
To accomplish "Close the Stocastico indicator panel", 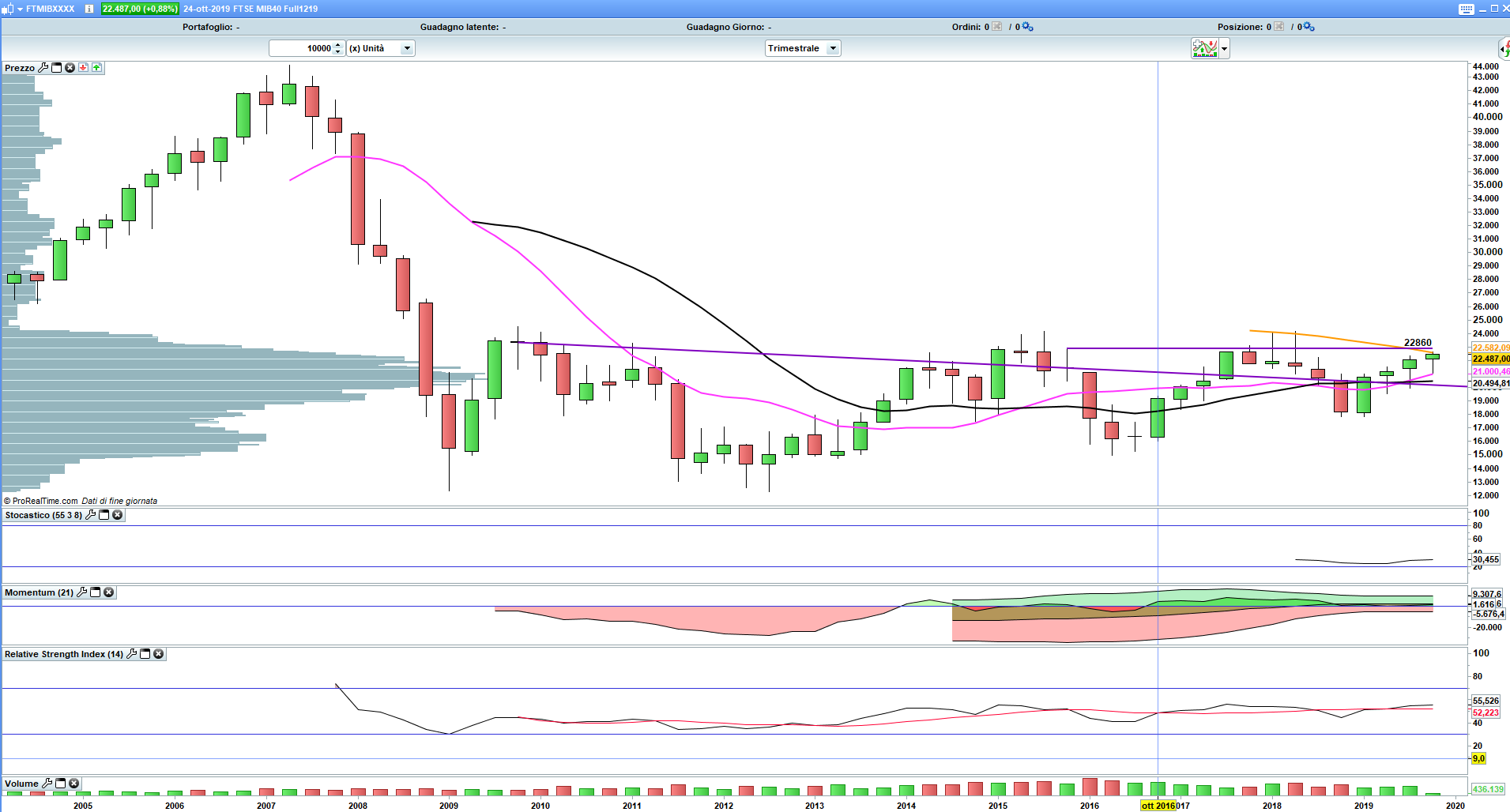I will pos(117,515).
